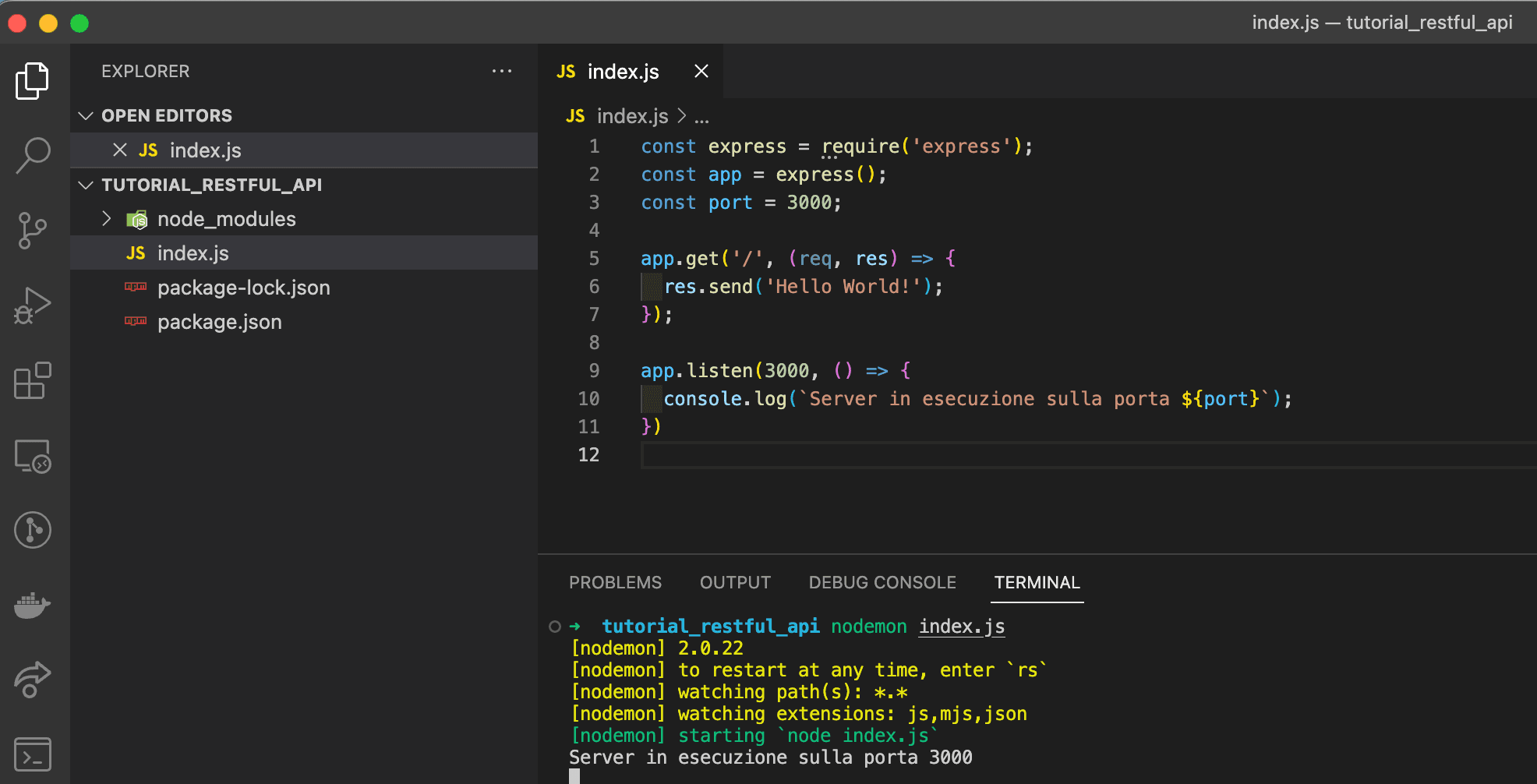Click 'Hello World!' string on line 6
The width and height of the screenshot is (1537, 784).
click(x=843, y=287)
